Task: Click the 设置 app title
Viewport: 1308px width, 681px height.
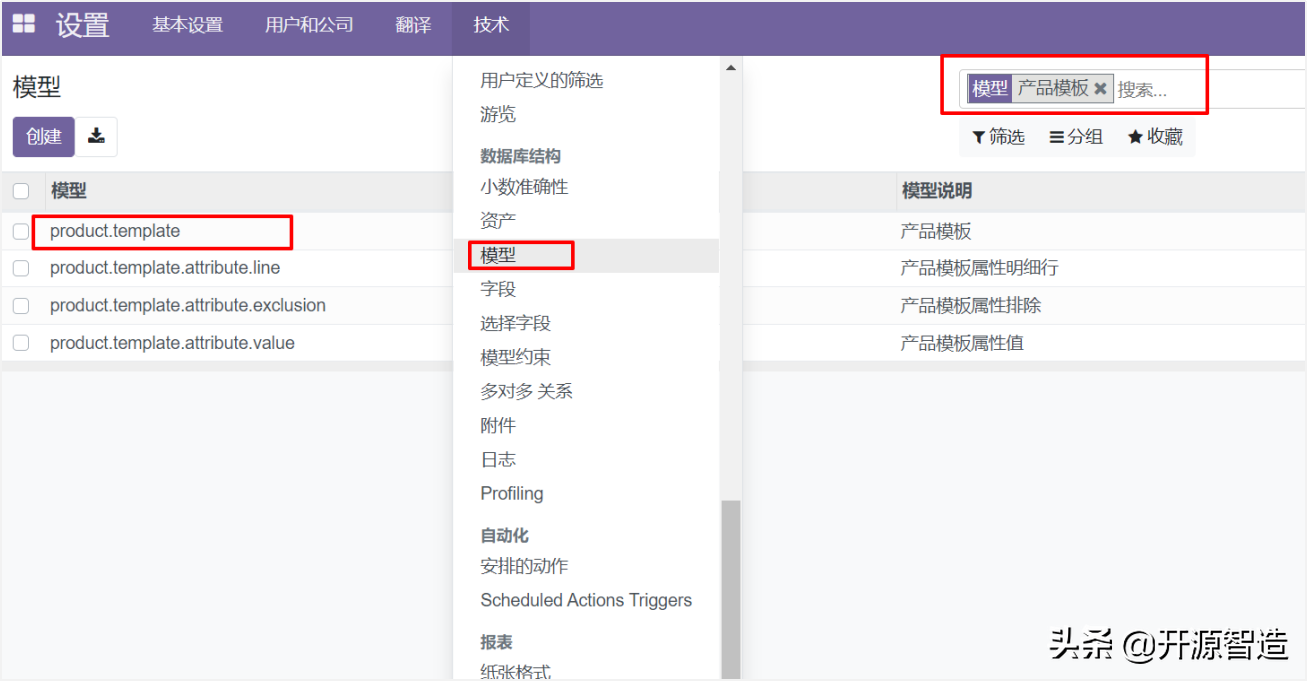Action: tap(83, 25)
